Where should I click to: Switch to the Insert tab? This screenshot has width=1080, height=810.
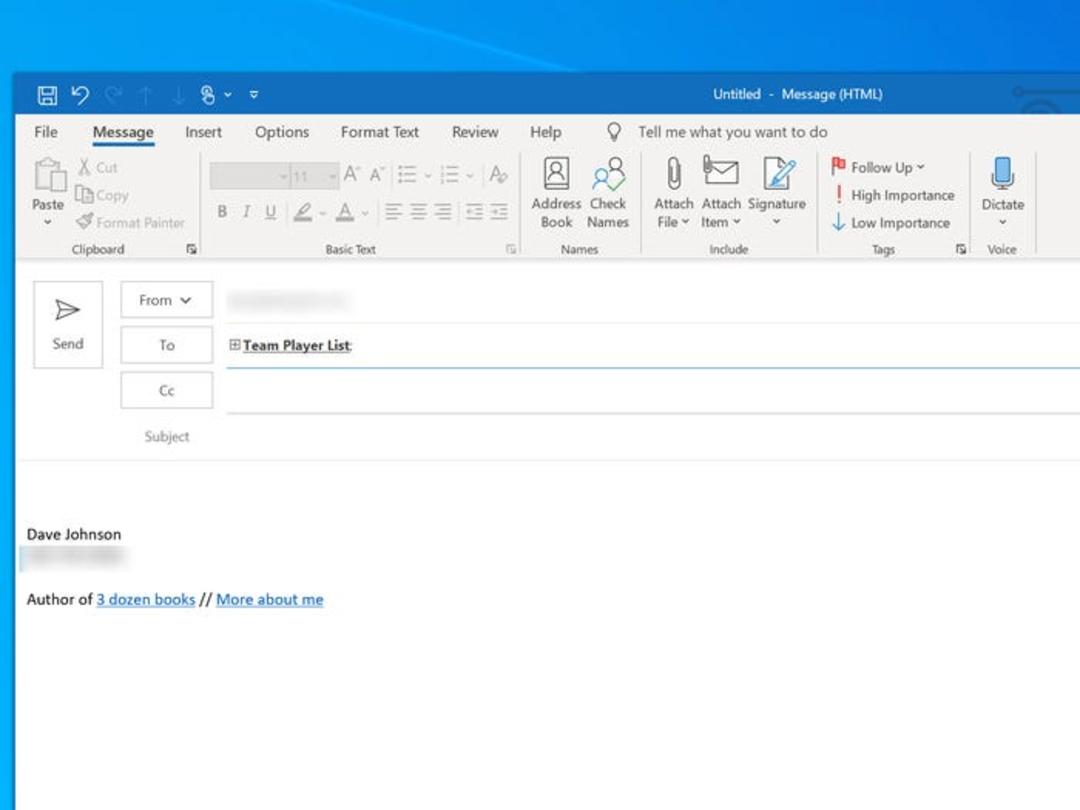click(x=203, y=132)
